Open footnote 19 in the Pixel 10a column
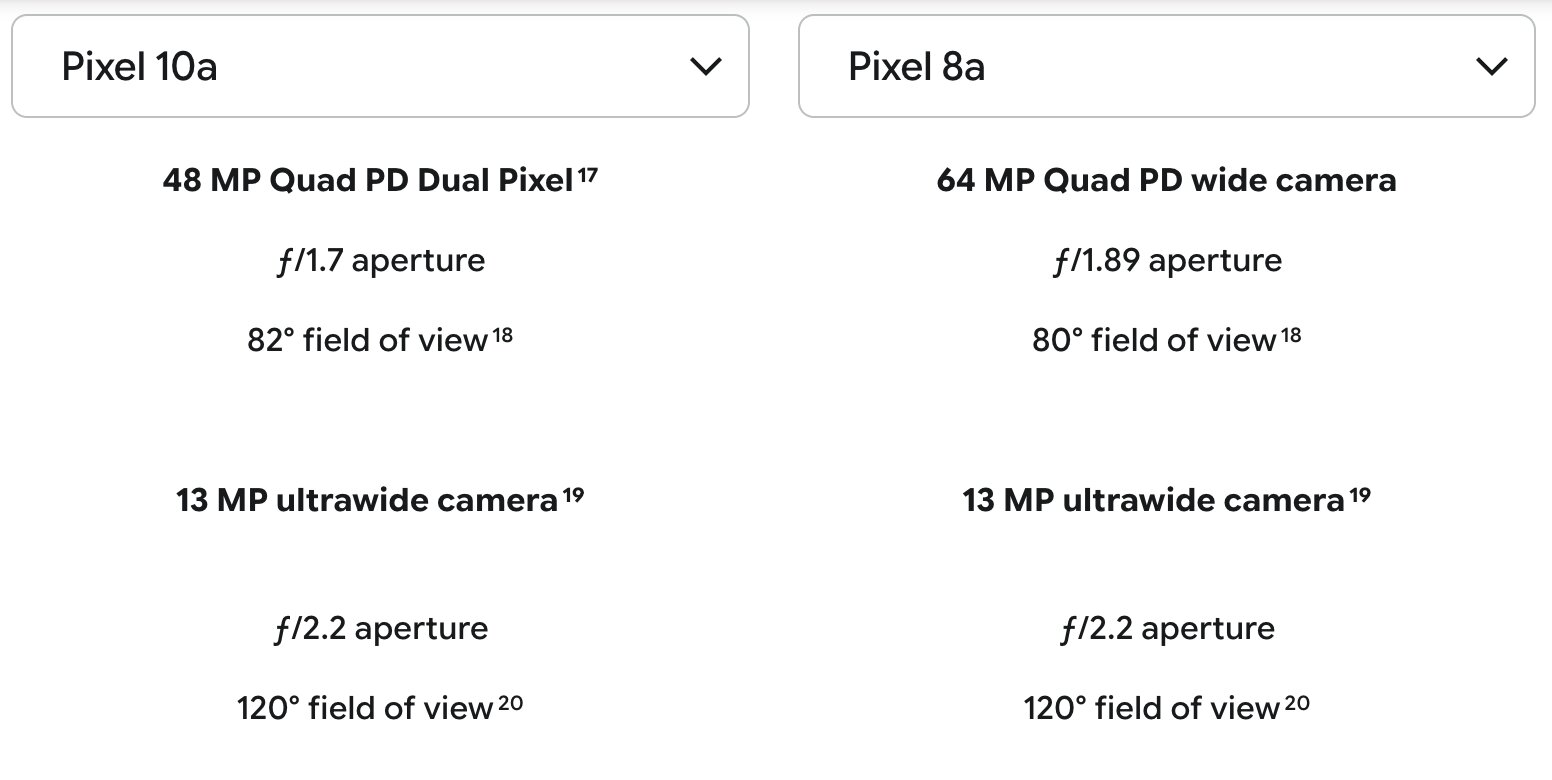The height and width of the screenshot is (780, 1552). 573,493
